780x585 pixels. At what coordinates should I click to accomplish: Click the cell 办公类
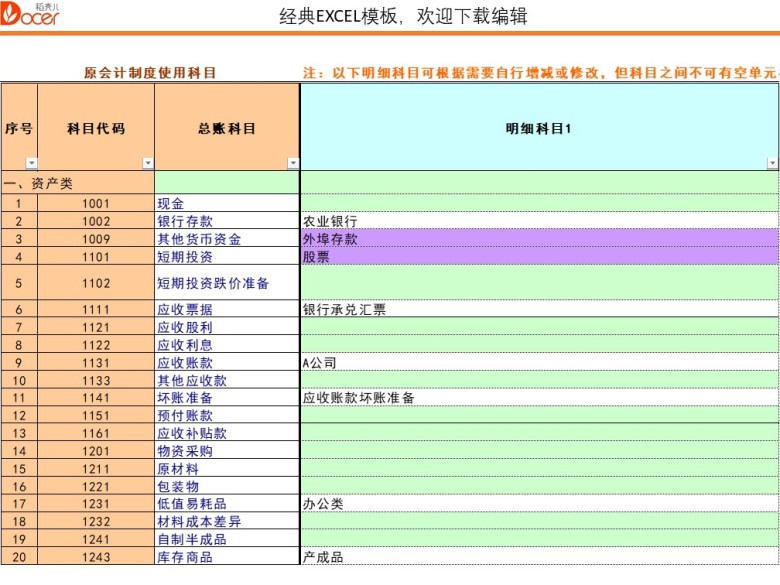(x=540, y=504)
